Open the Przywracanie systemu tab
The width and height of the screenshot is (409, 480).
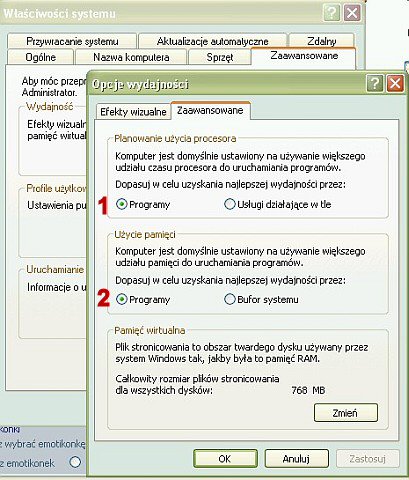(x=72, y=41)
